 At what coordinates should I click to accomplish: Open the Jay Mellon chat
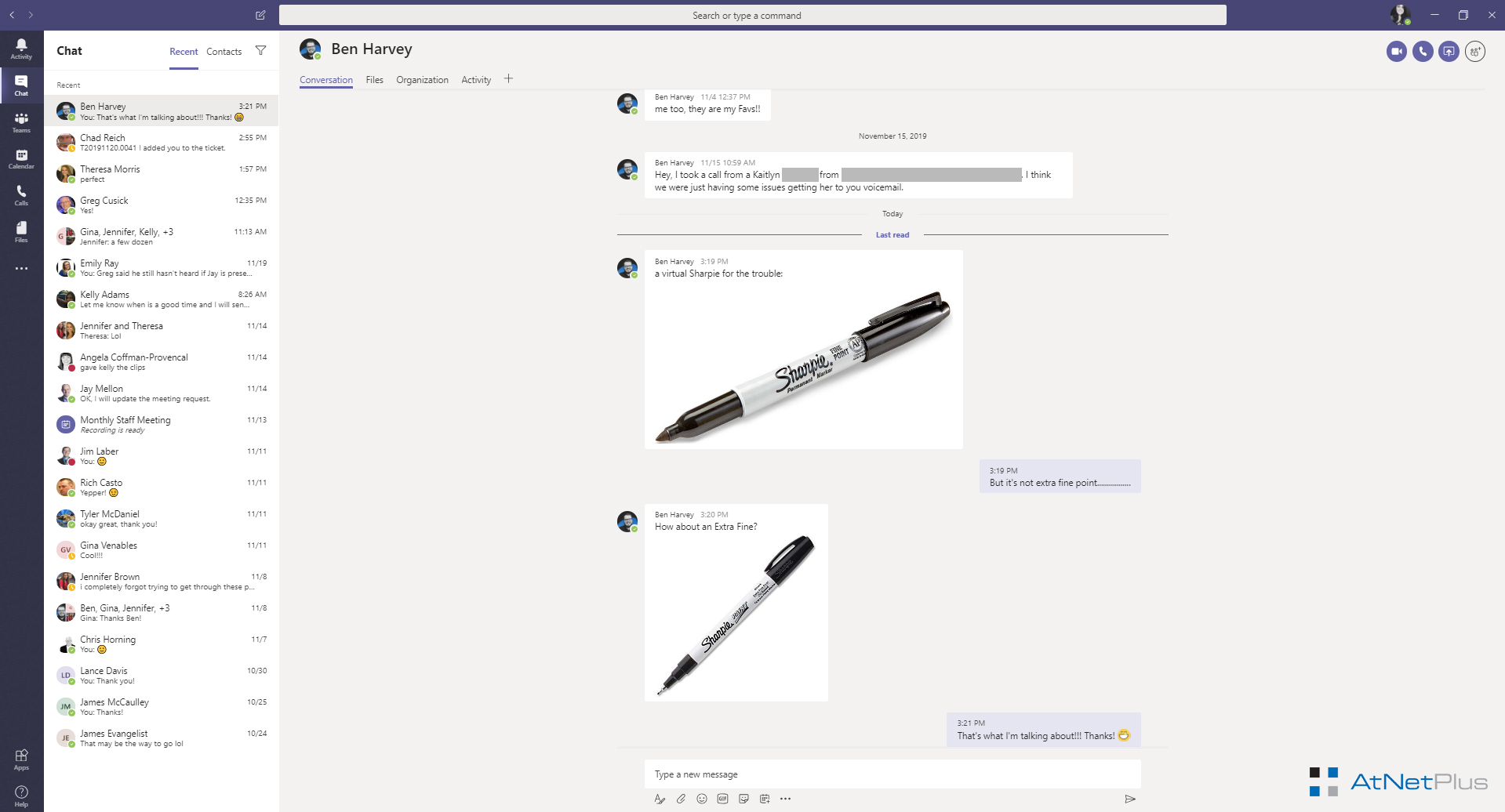pos(162,393)
